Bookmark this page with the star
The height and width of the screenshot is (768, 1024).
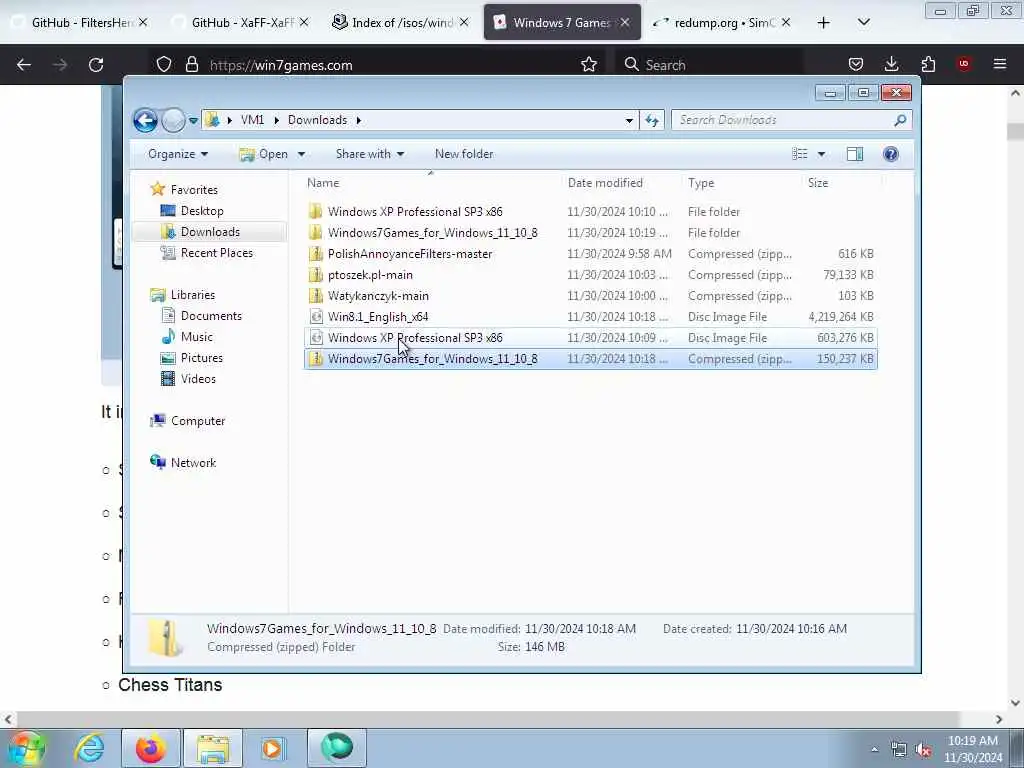pos(589,65)
